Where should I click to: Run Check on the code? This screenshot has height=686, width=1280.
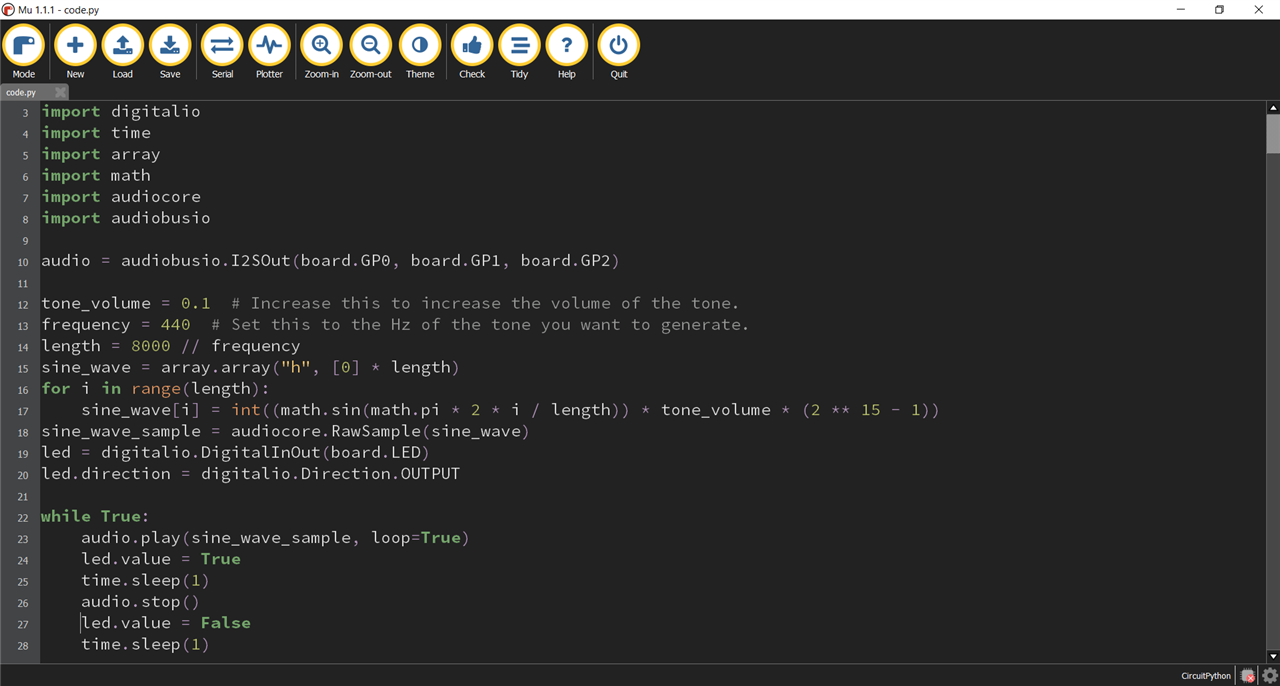click(472, 52)
